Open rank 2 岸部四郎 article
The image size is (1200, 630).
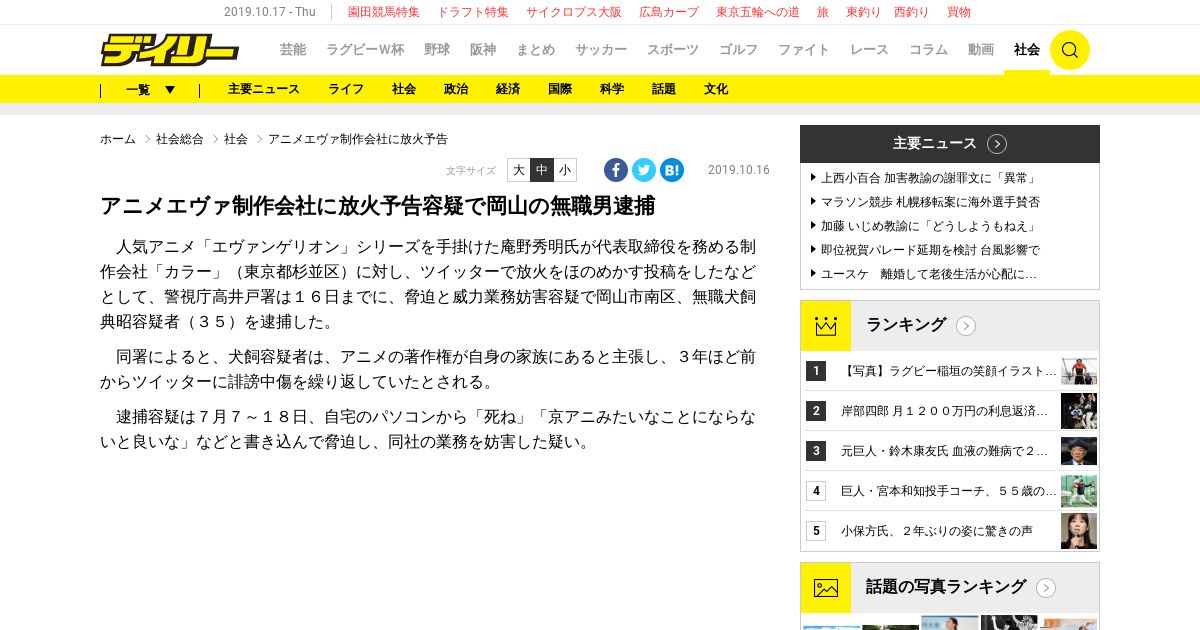pyautogui.click(x=945, y=411)
